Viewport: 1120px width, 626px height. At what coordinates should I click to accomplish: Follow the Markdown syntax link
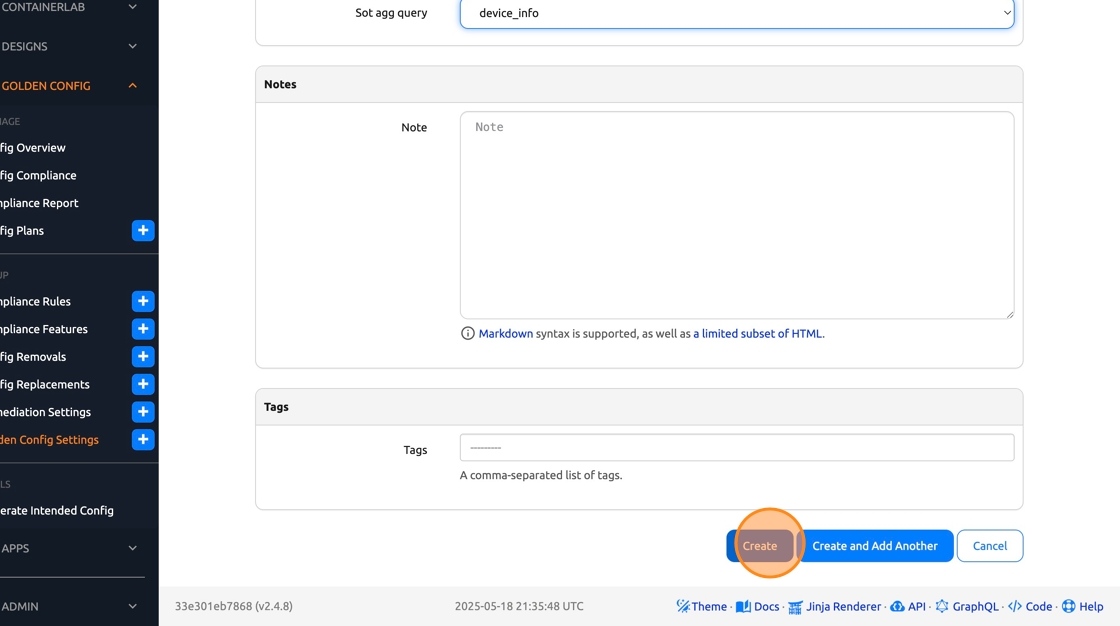point(505,334)
